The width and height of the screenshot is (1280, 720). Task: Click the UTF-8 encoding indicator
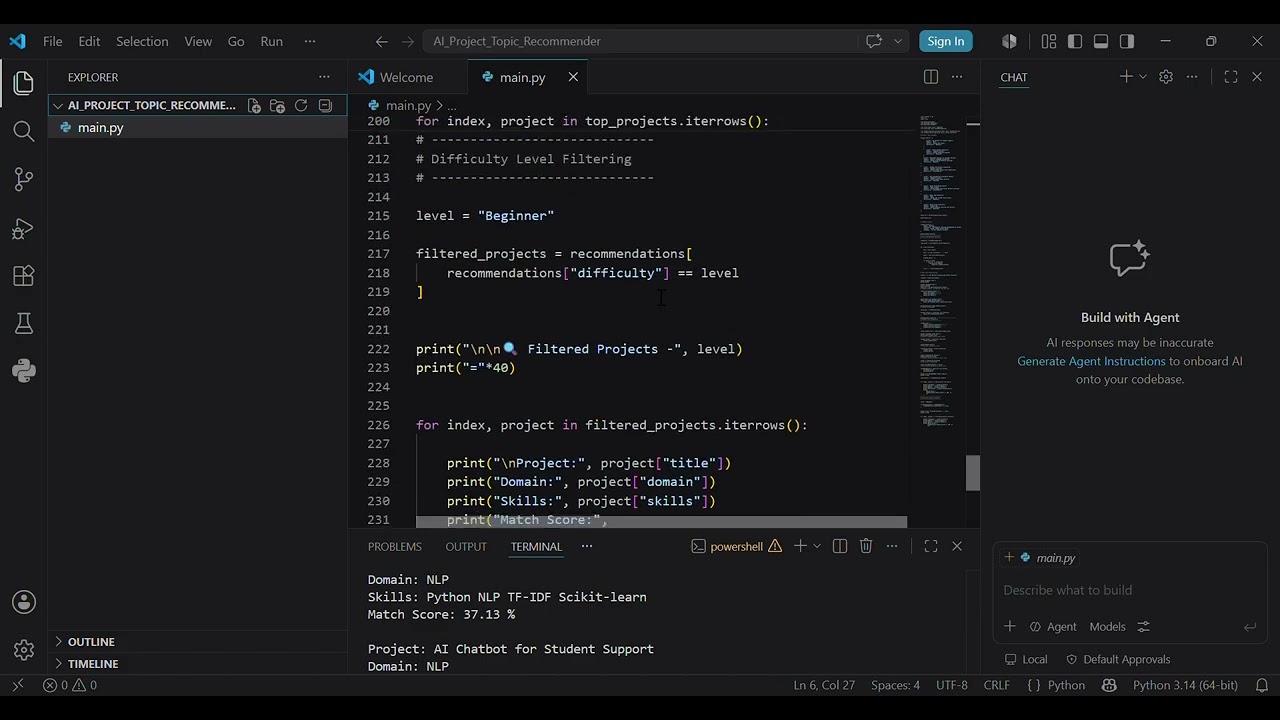click(x=952, y=685)
